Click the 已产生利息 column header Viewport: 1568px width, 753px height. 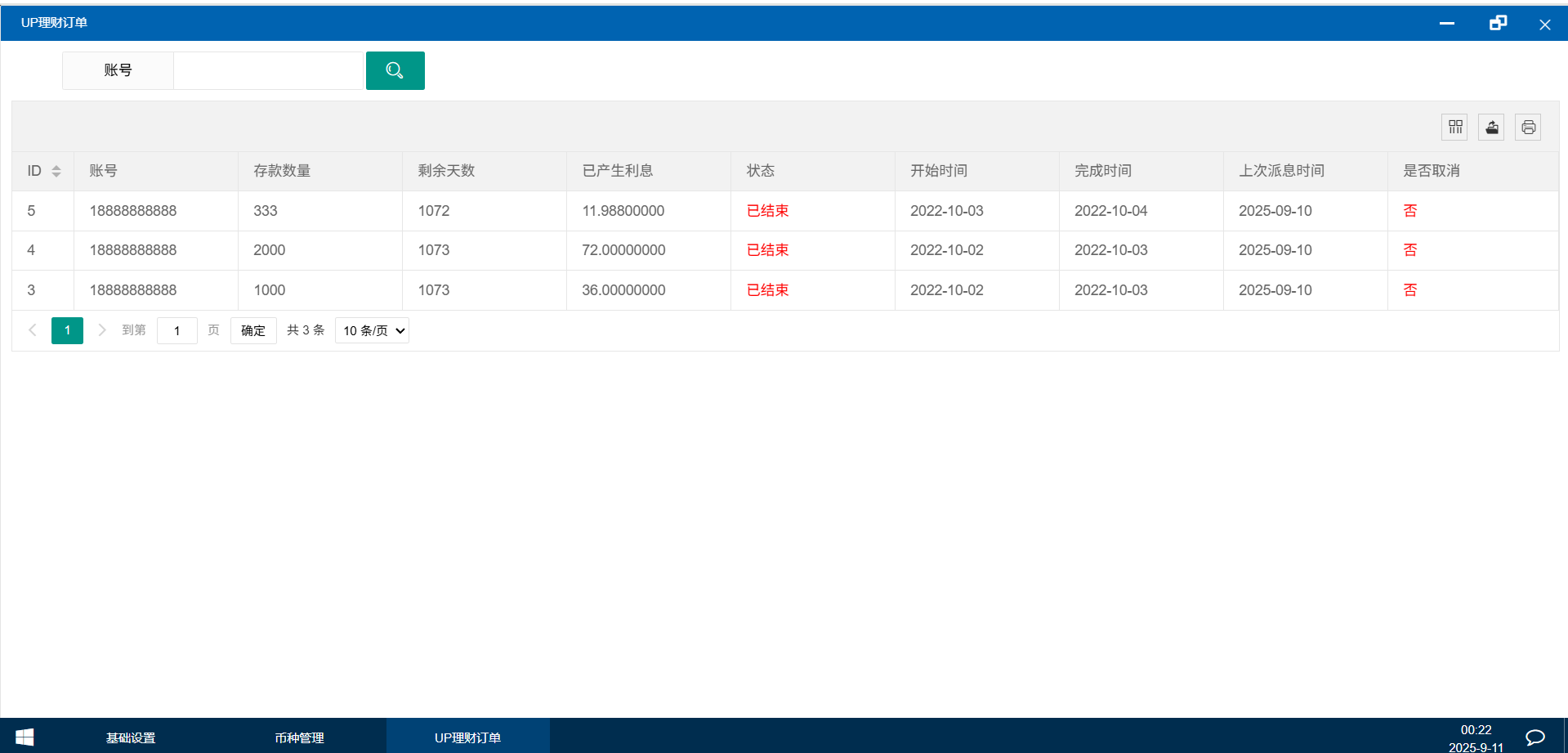point(617,171)
